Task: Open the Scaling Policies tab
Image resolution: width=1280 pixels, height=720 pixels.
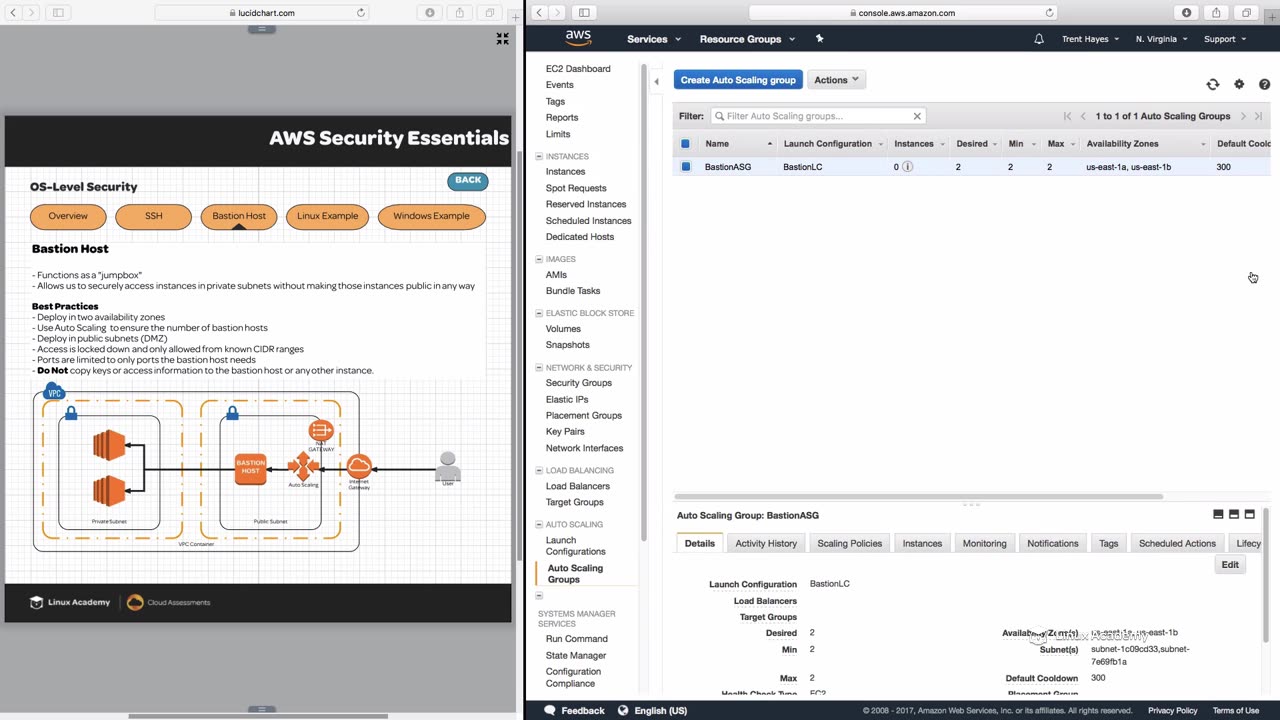Action: coord(850,543)
